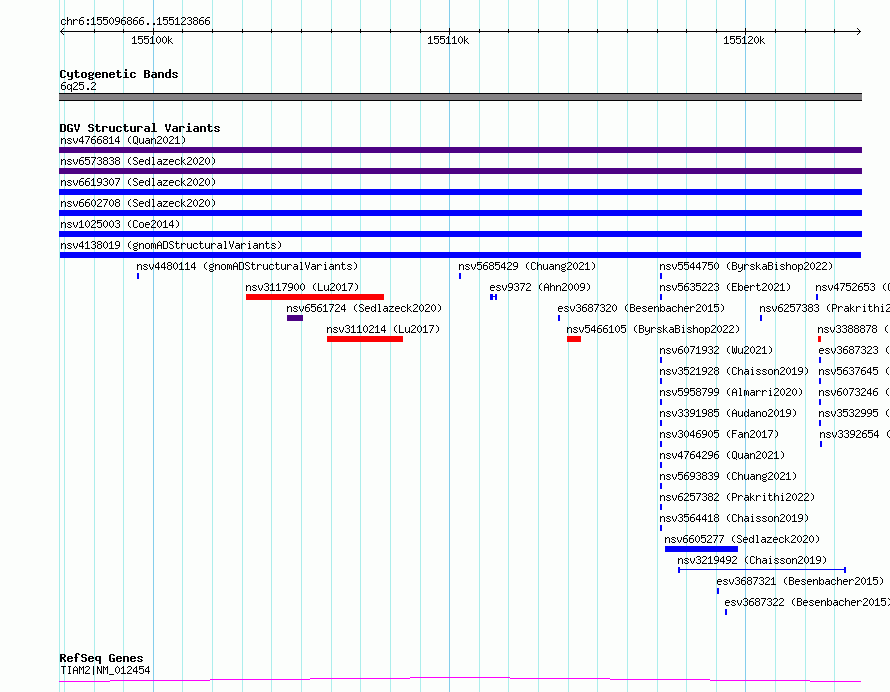The width and height of the screenshot is (890, 692).
Task: Click nsv4764296 (Quan2021) label
Action: click(722, 455)
